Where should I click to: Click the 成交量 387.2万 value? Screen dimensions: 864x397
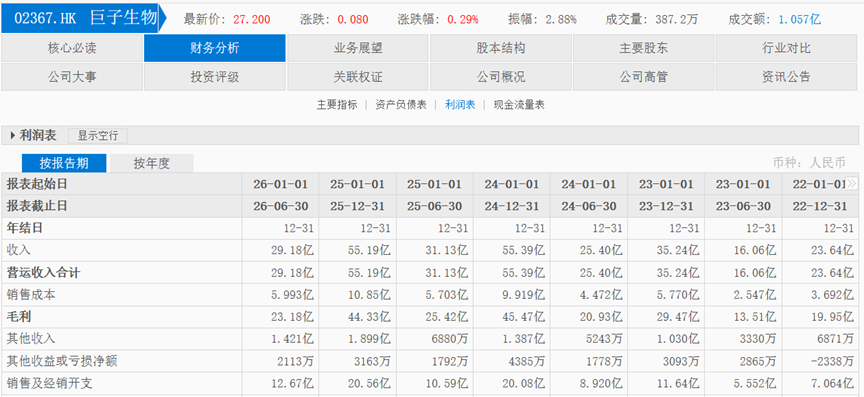pos(677,20)
